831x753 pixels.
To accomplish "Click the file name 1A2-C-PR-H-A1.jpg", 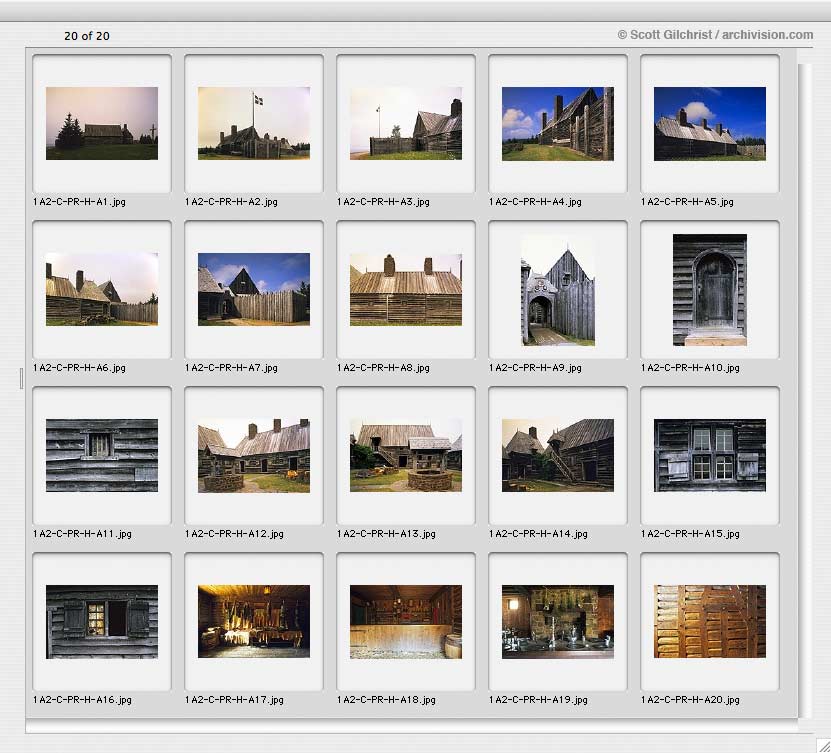I will click(79, 202).
